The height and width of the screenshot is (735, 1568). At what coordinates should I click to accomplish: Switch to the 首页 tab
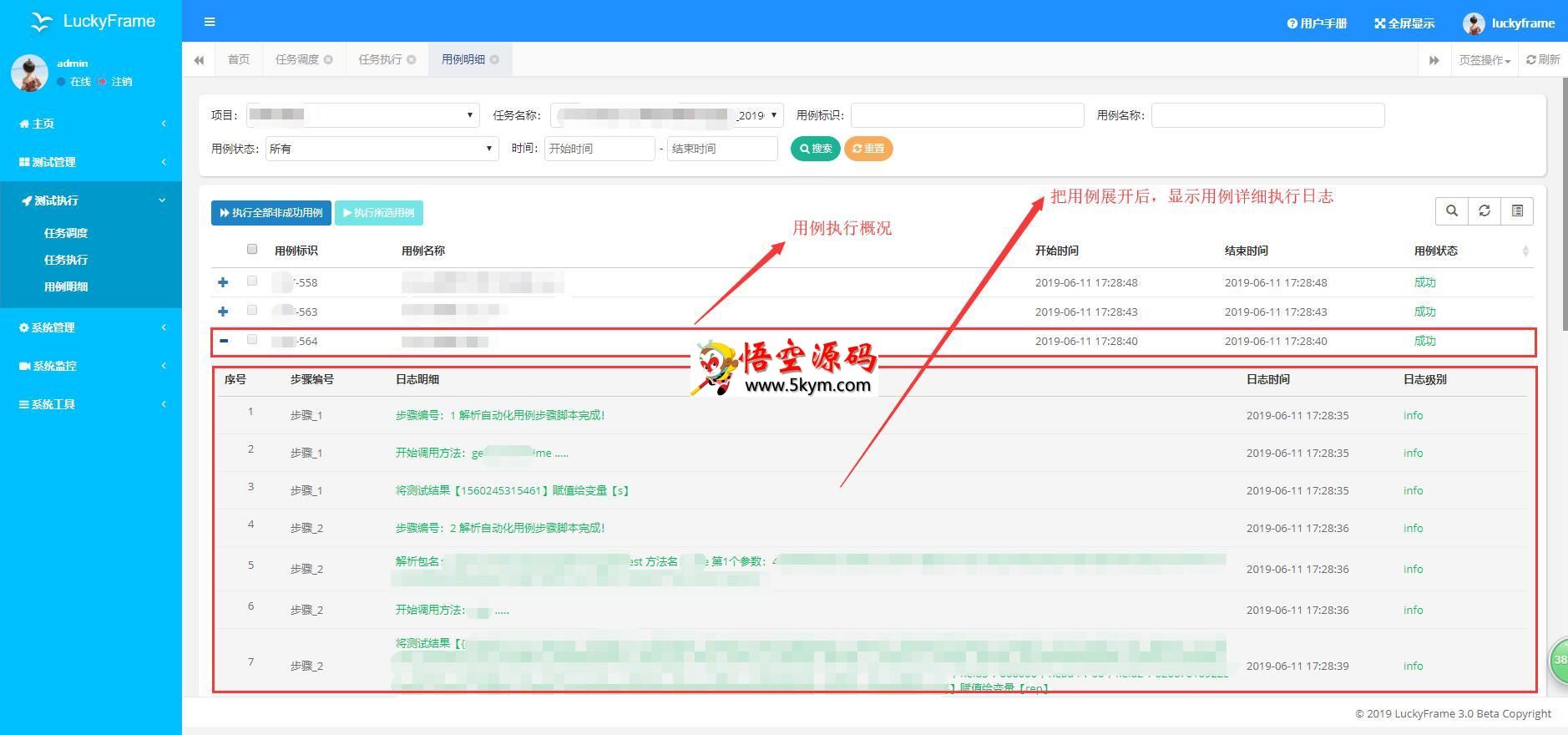(x=239, y=59)
